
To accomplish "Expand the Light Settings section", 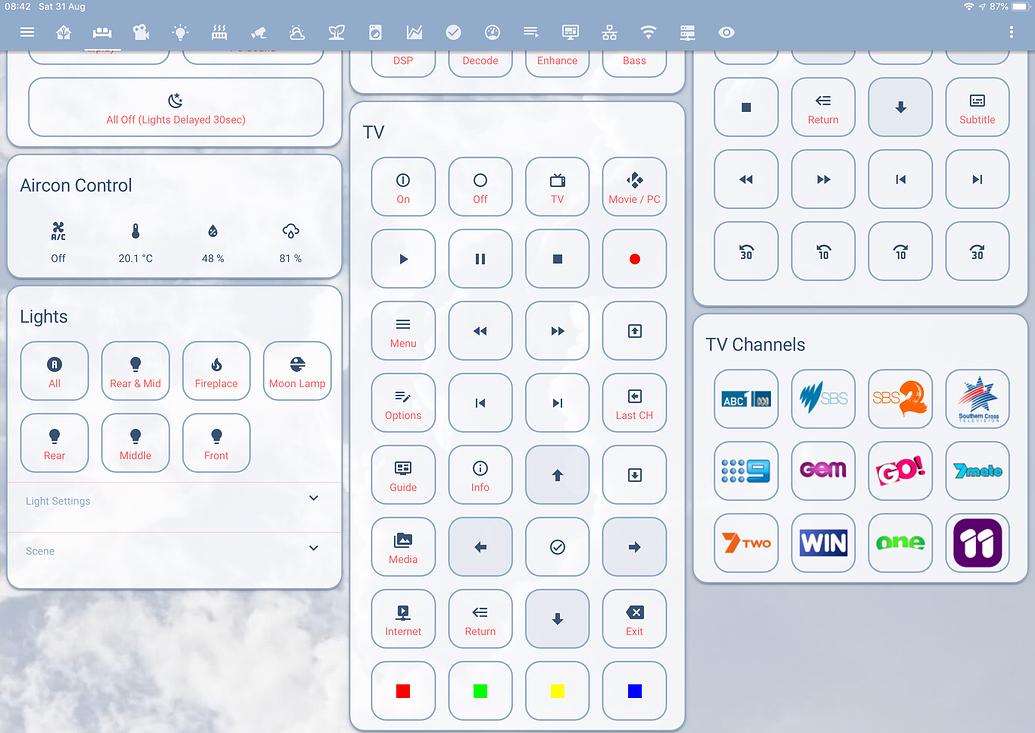I will (x=175, y=499).
